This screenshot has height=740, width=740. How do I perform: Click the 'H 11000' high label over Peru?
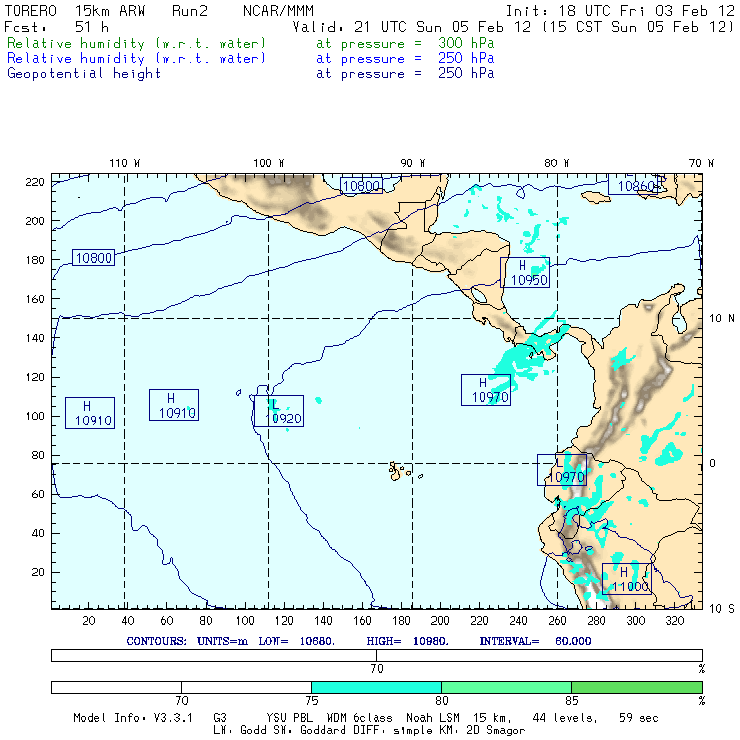click(x=627, y=579)
